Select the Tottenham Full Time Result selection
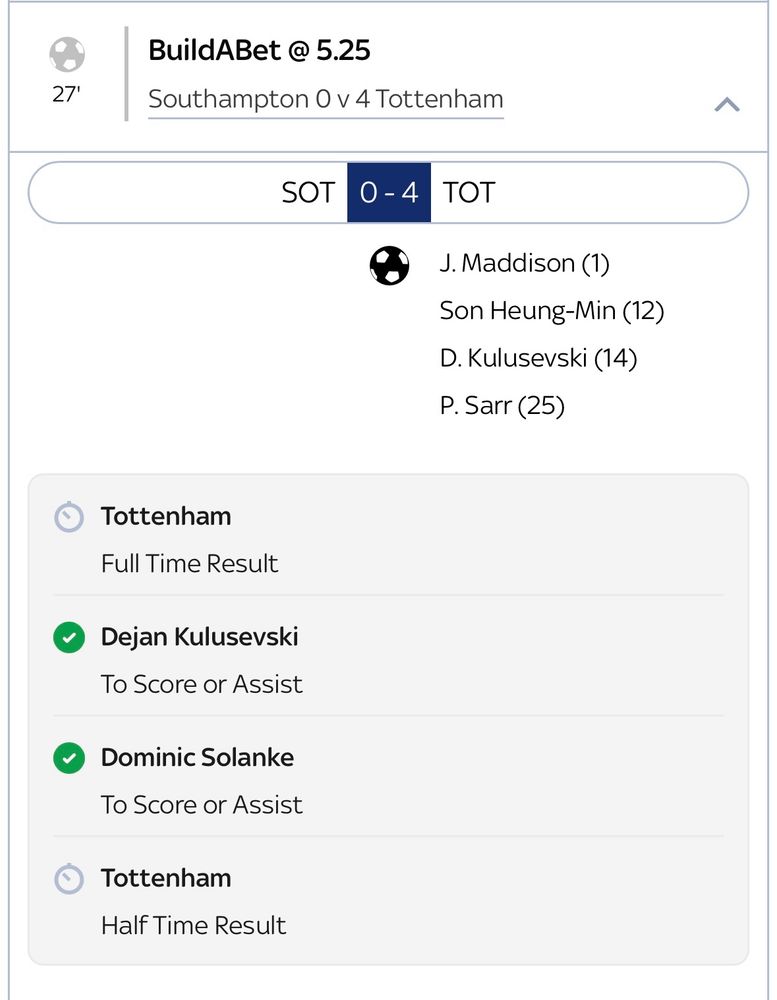Viewport: 777px width, 1000px height. point(388,540)
